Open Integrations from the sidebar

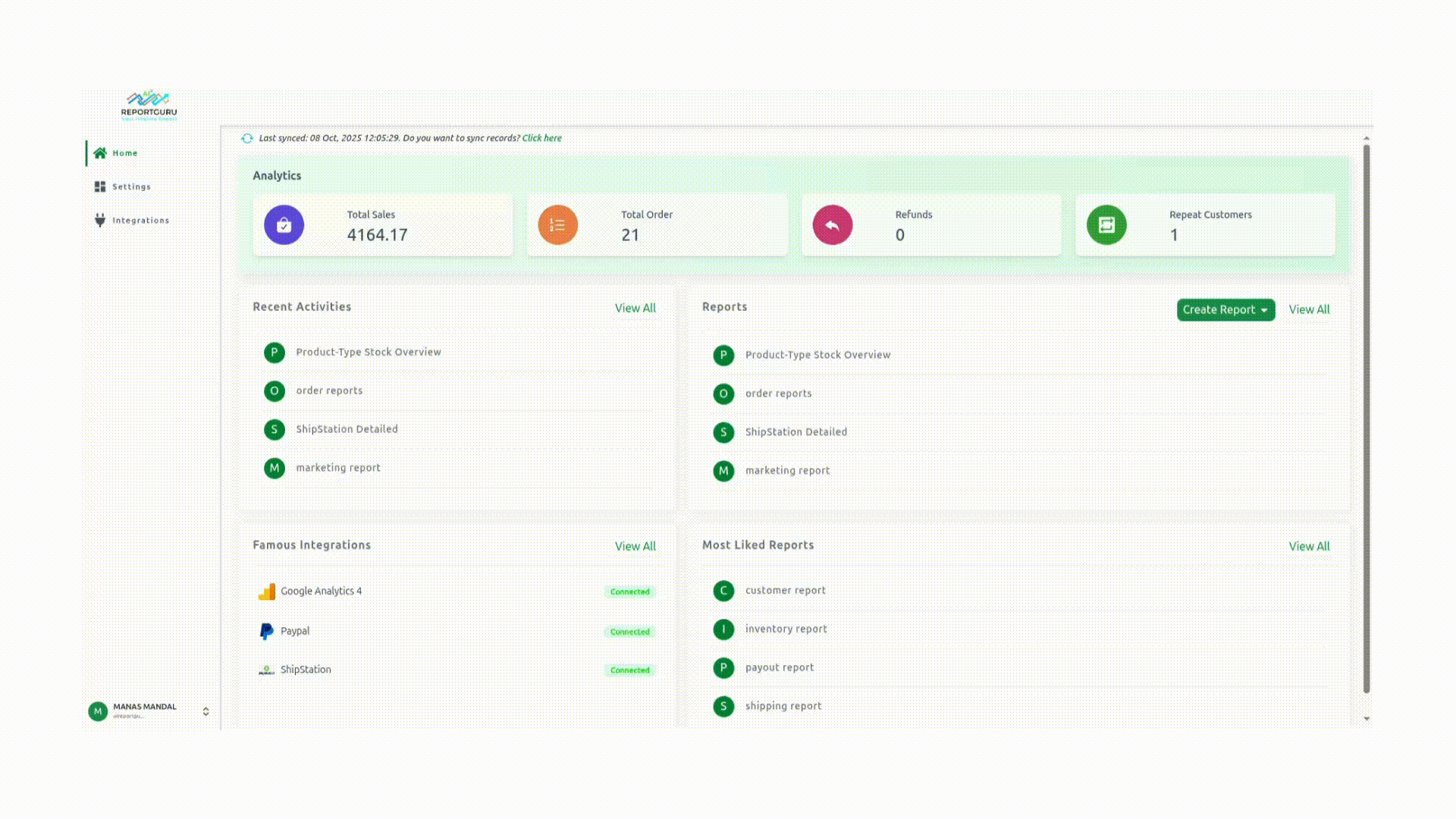pos(140,221)
